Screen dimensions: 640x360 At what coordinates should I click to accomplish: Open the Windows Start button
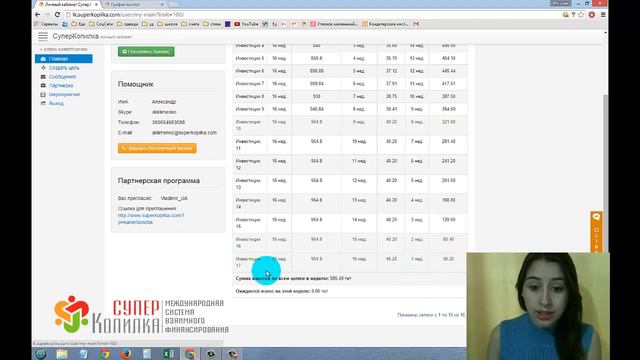pos(40,354)
